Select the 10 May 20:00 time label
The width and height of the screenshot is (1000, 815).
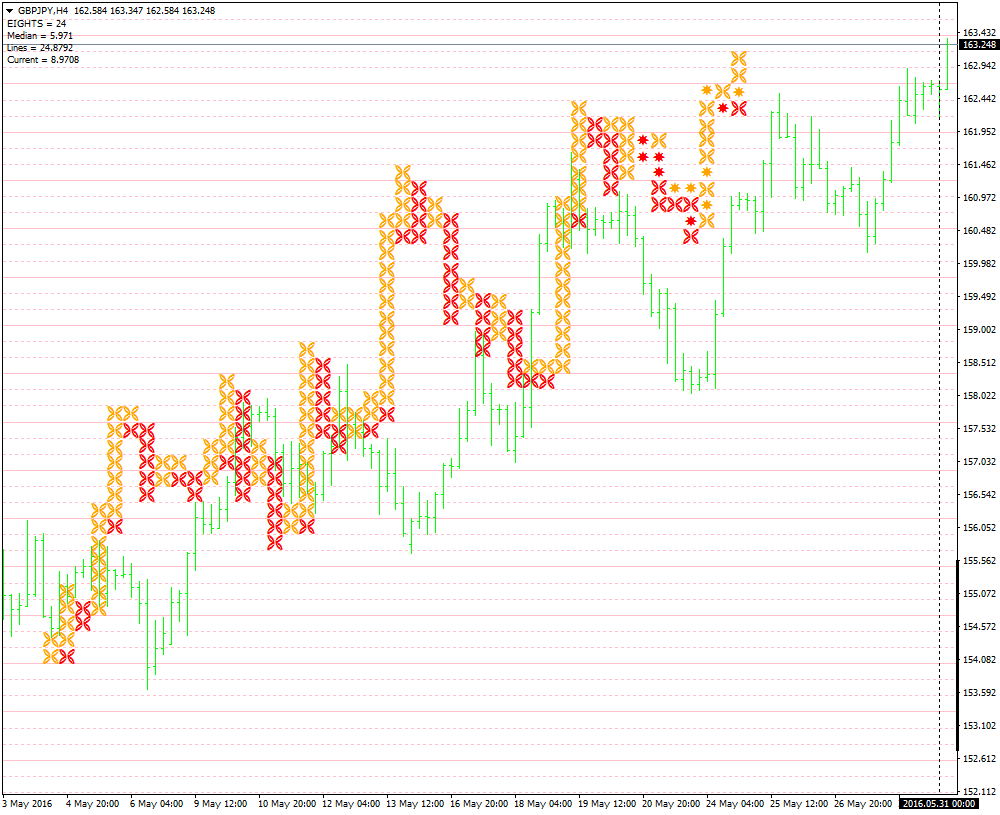click(287, 804)
